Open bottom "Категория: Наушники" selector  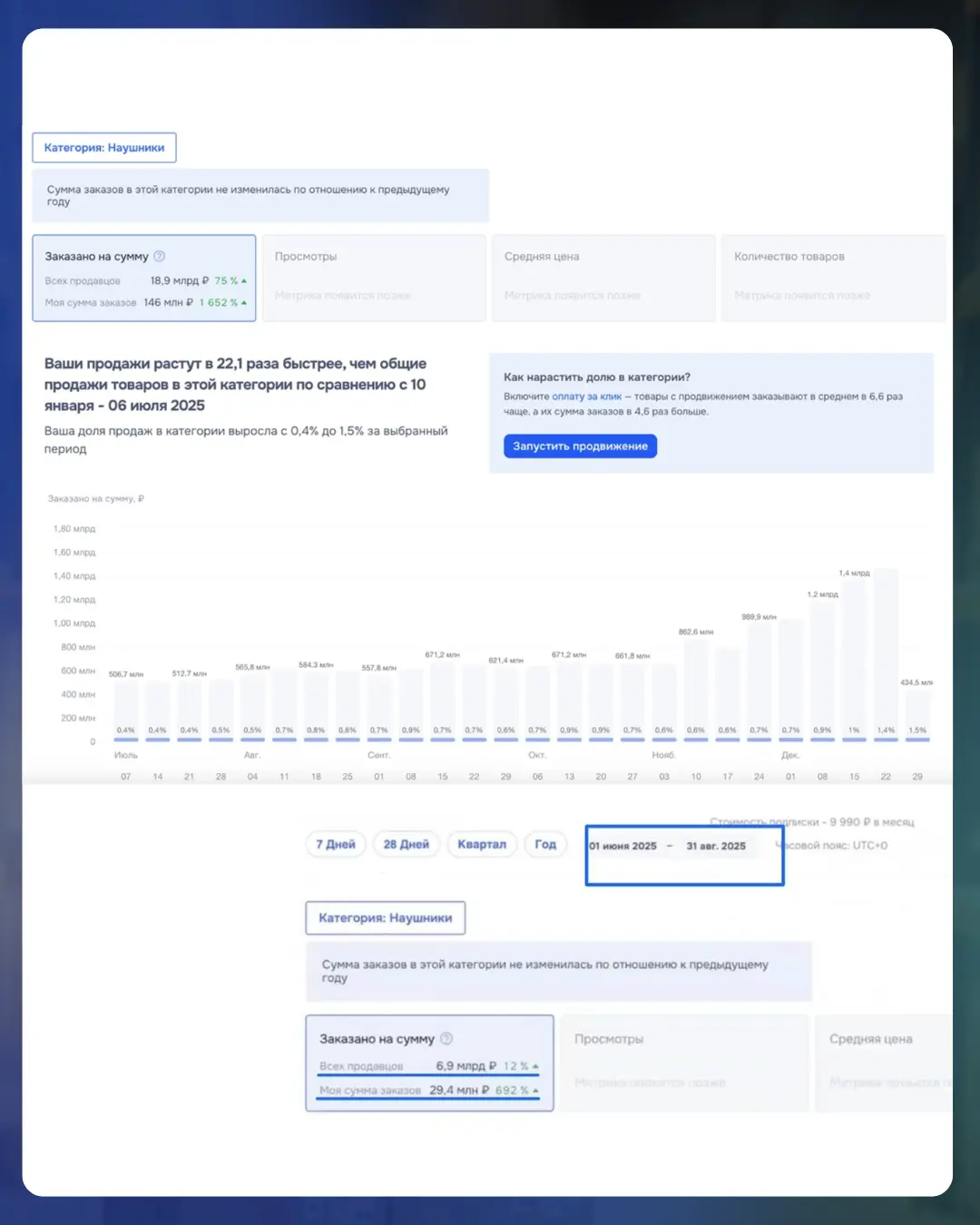click(x=385, y=918)
